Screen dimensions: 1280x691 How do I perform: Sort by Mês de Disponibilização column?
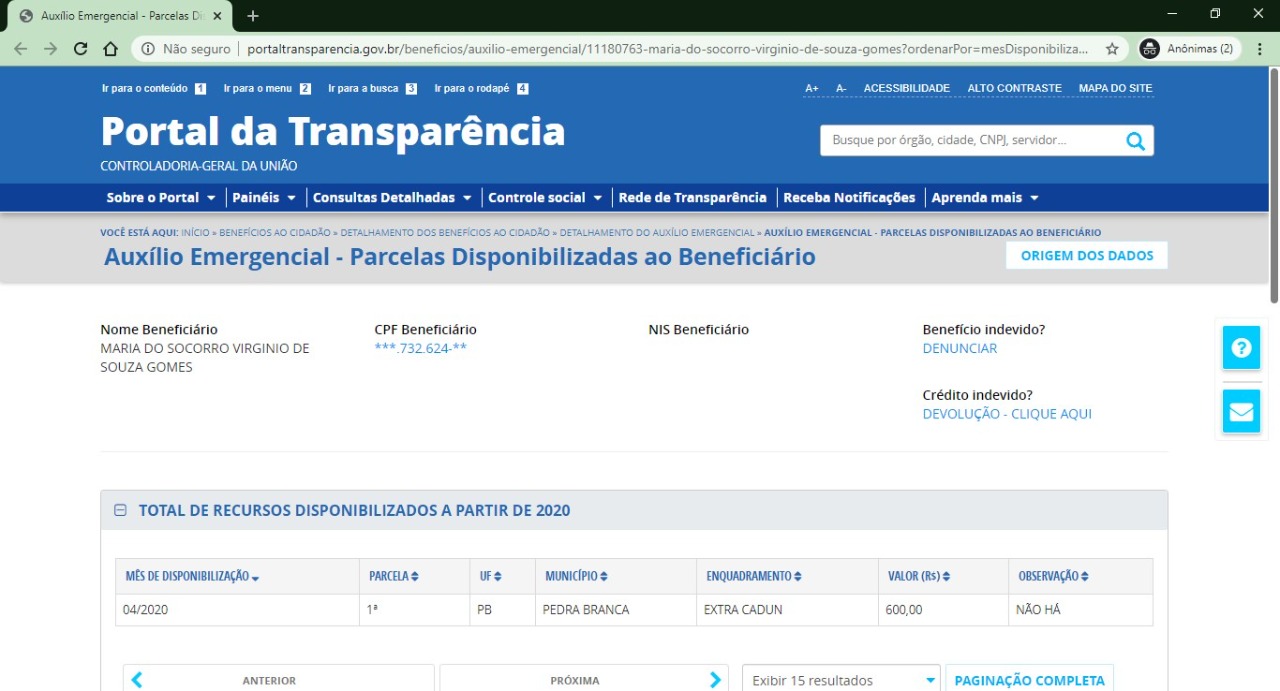(192, 576)
